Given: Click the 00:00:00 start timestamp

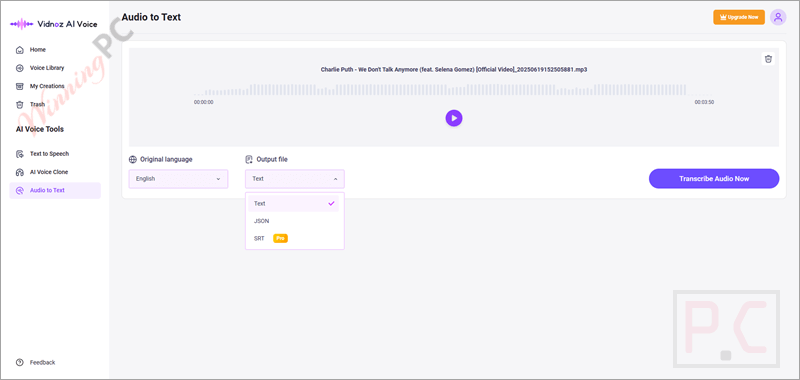Looking at the screenshot, I should (x=204, y=102).
